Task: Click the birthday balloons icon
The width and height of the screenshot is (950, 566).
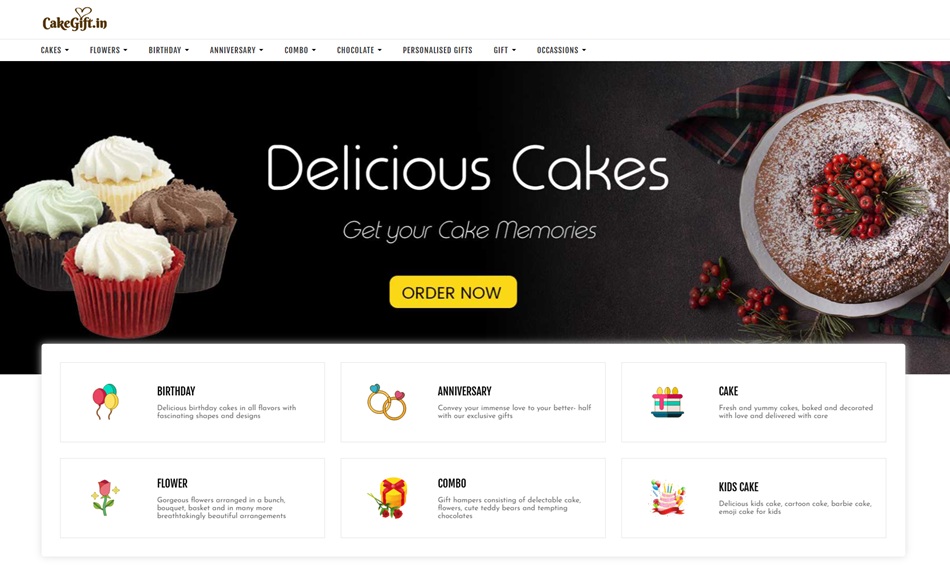Action: pyautogui.click(x=105, y=401)
